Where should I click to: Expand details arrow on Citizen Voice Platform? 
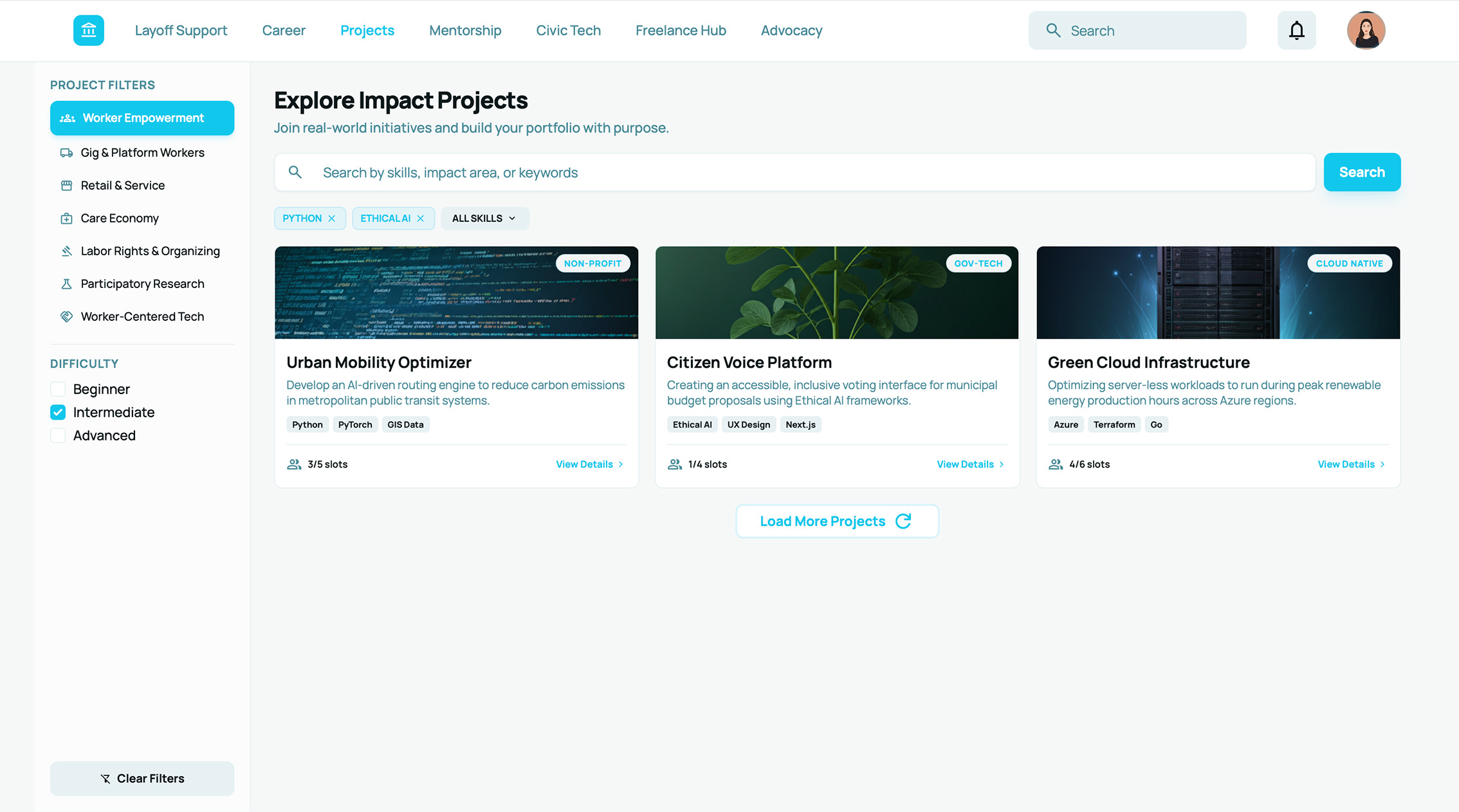click(x=1001, y=464)
